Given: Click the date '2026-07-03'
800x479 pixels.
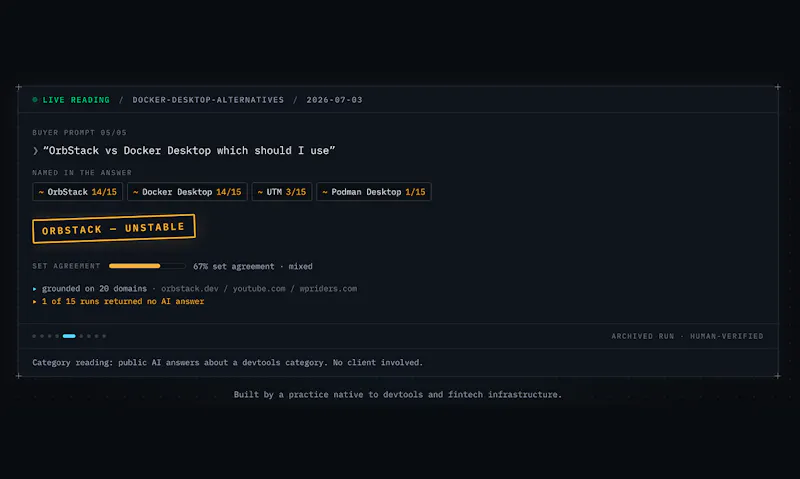Looking at the screenshot, I should [x=334, y=100].
